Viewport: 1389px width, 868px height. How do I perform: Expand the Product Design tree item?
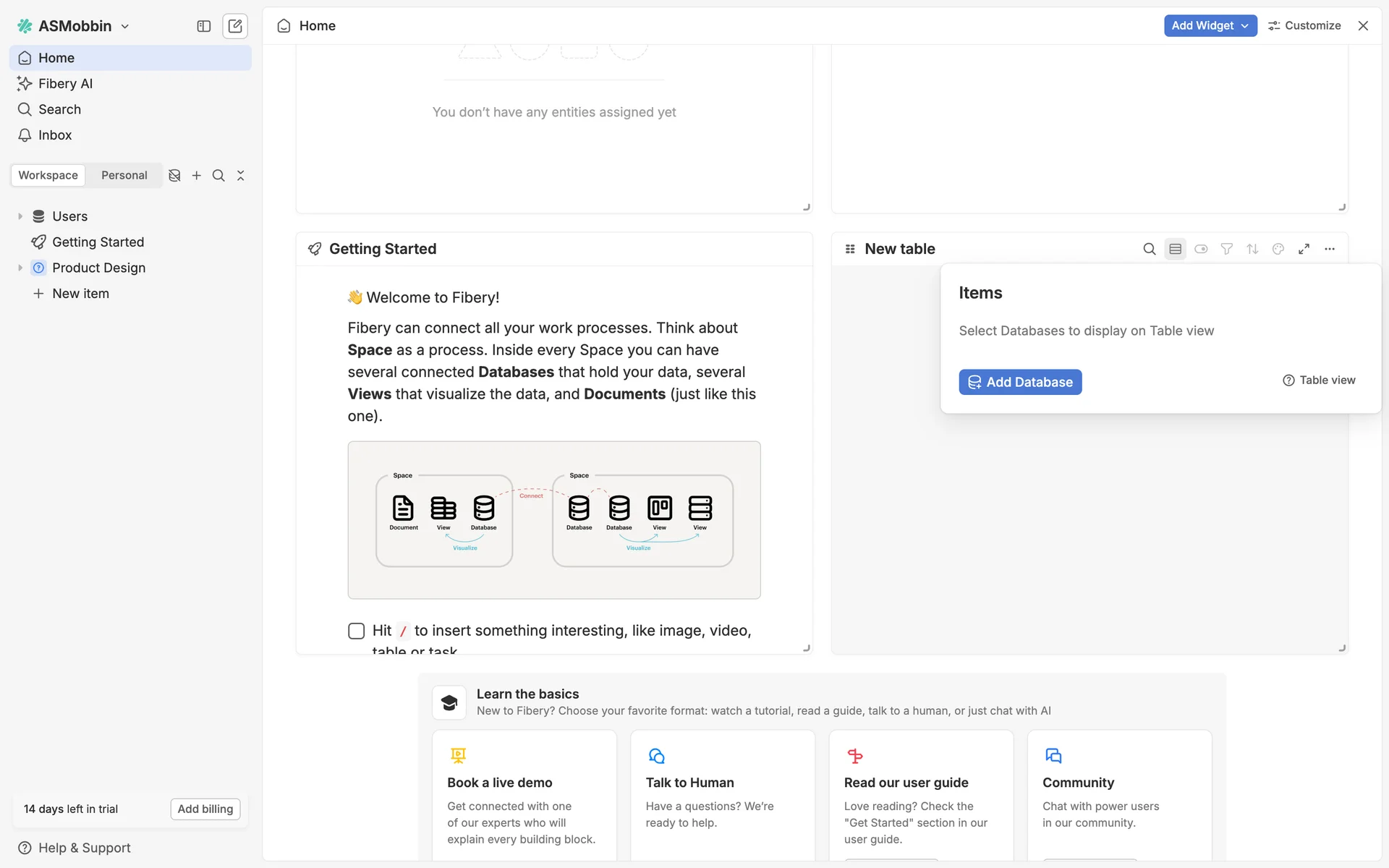point(20,268)
